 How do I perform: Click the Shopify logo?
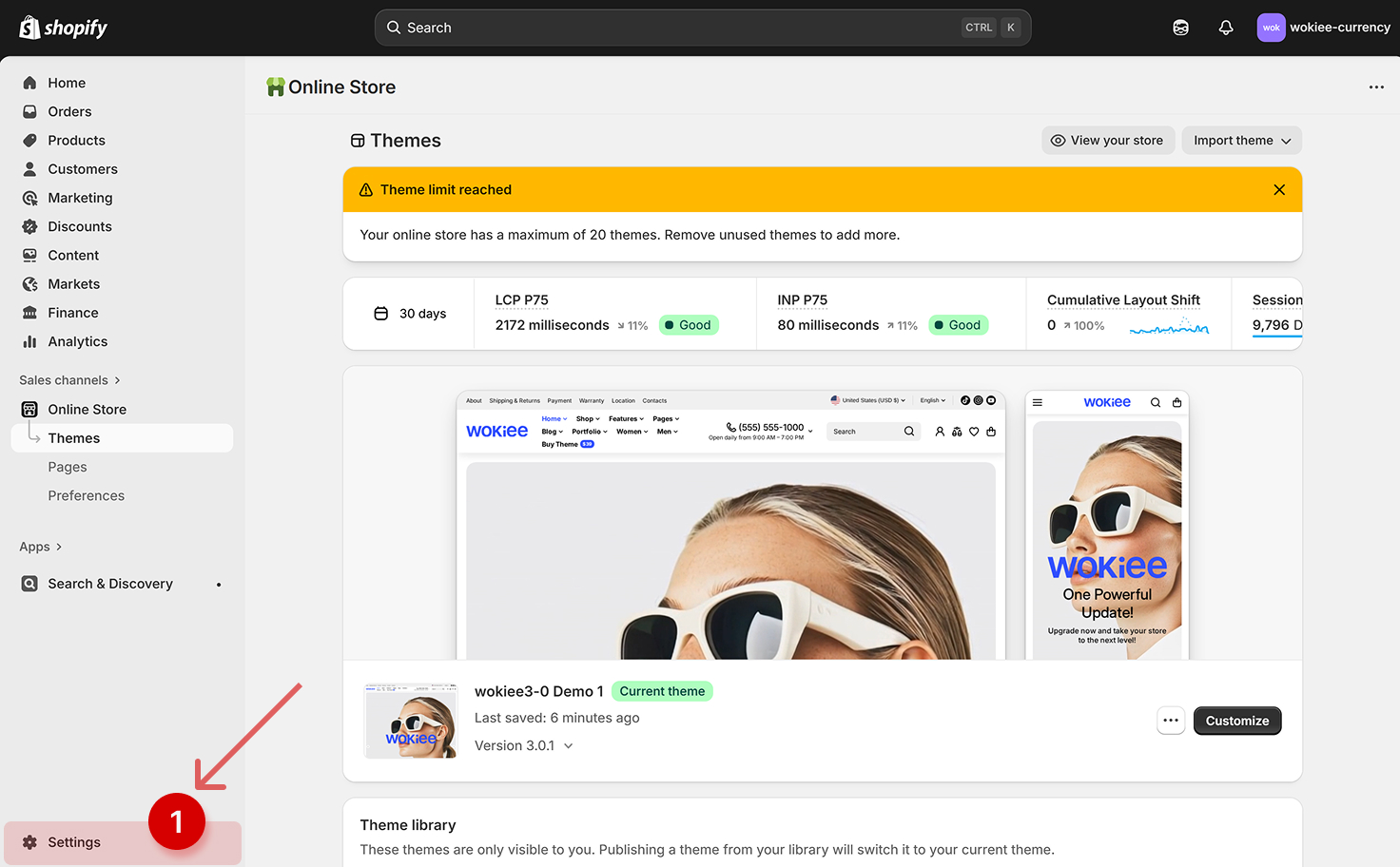pyautogui.click(x=64, y=28)
